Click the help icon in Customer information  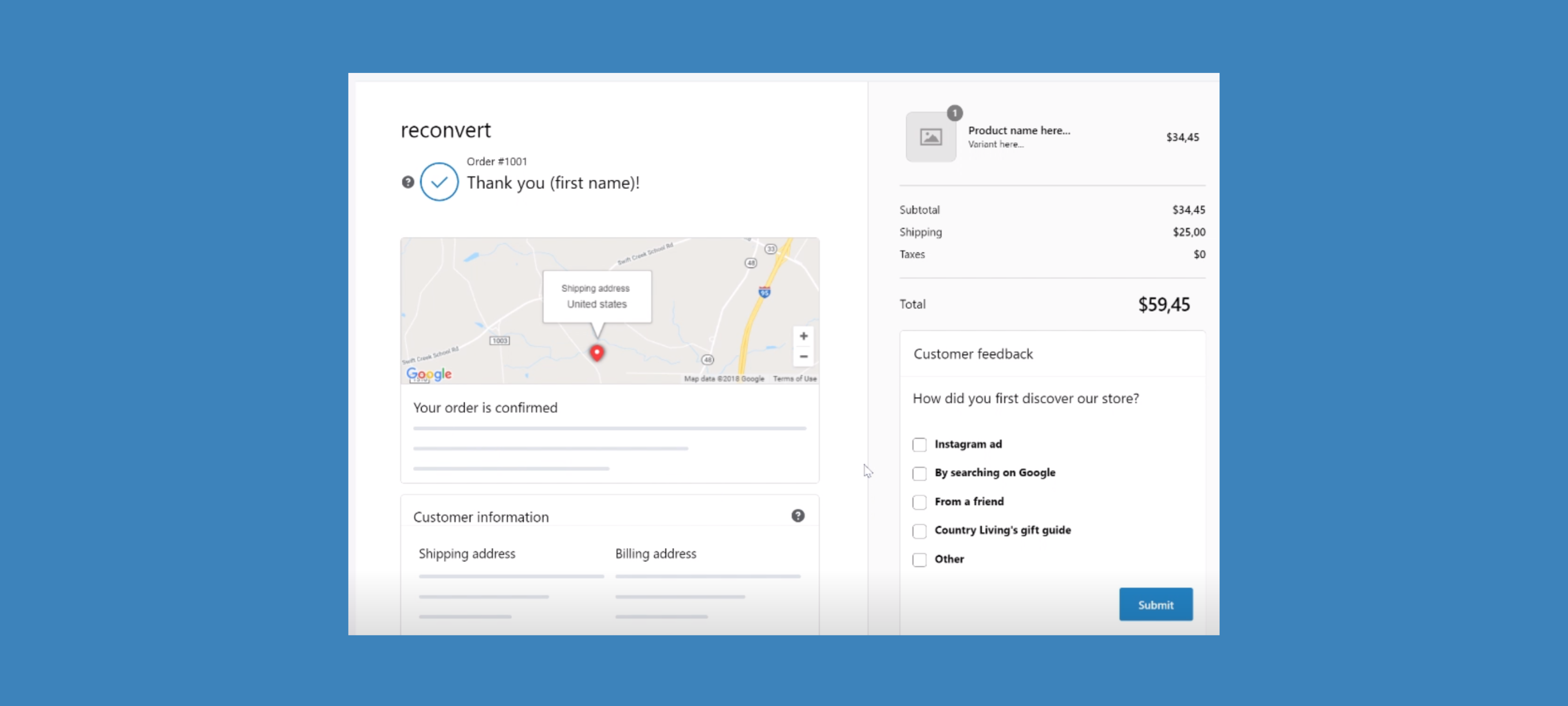797,516
